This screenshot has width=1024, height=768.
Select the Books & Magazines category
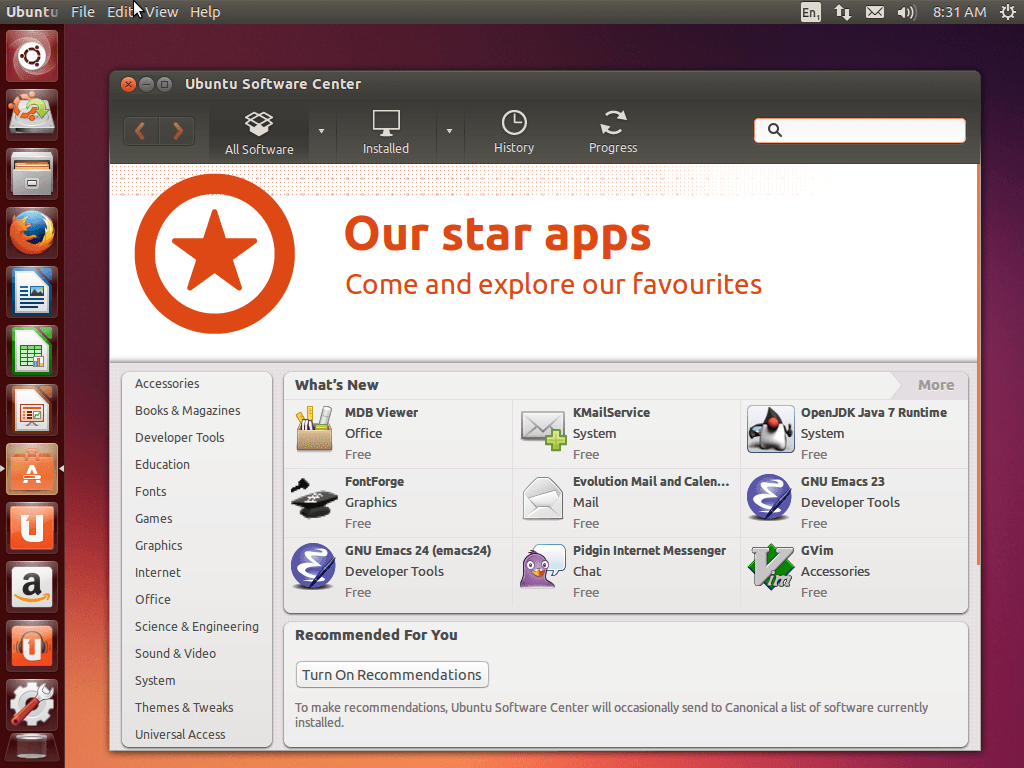187,410
